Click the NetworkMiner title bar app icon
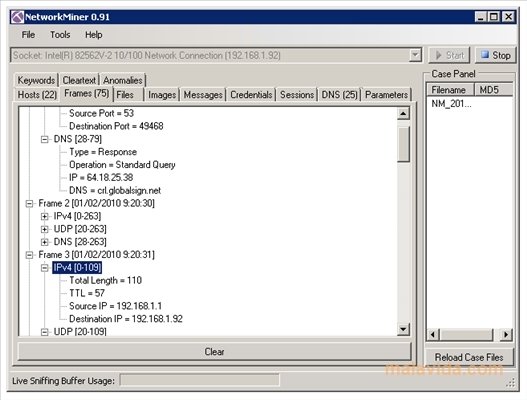 point(17,17)
